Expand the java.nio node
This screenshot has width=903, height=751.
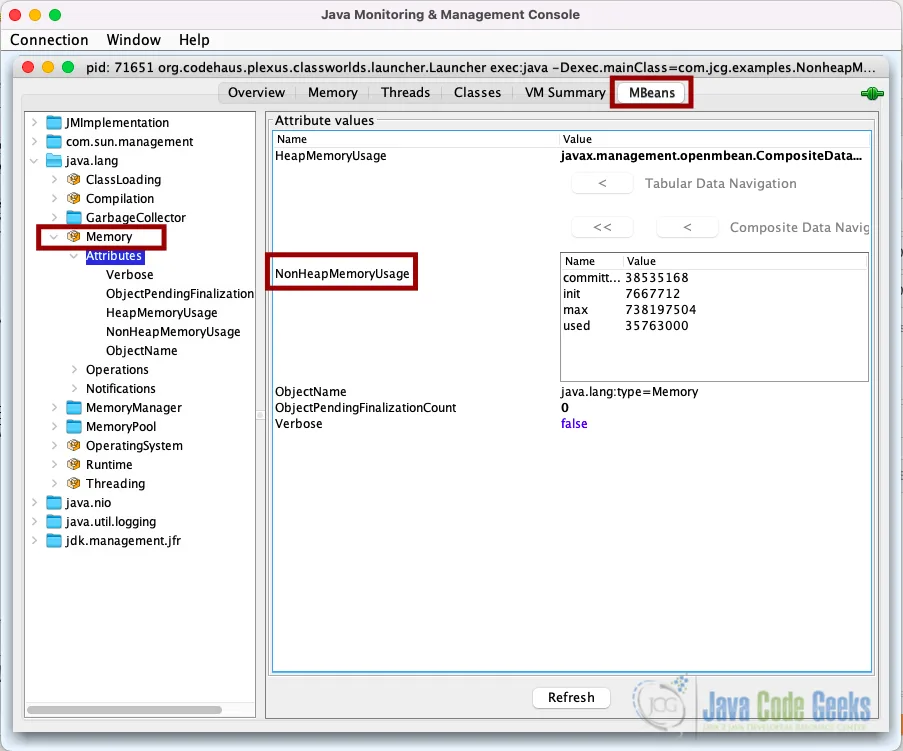point(35,503)
